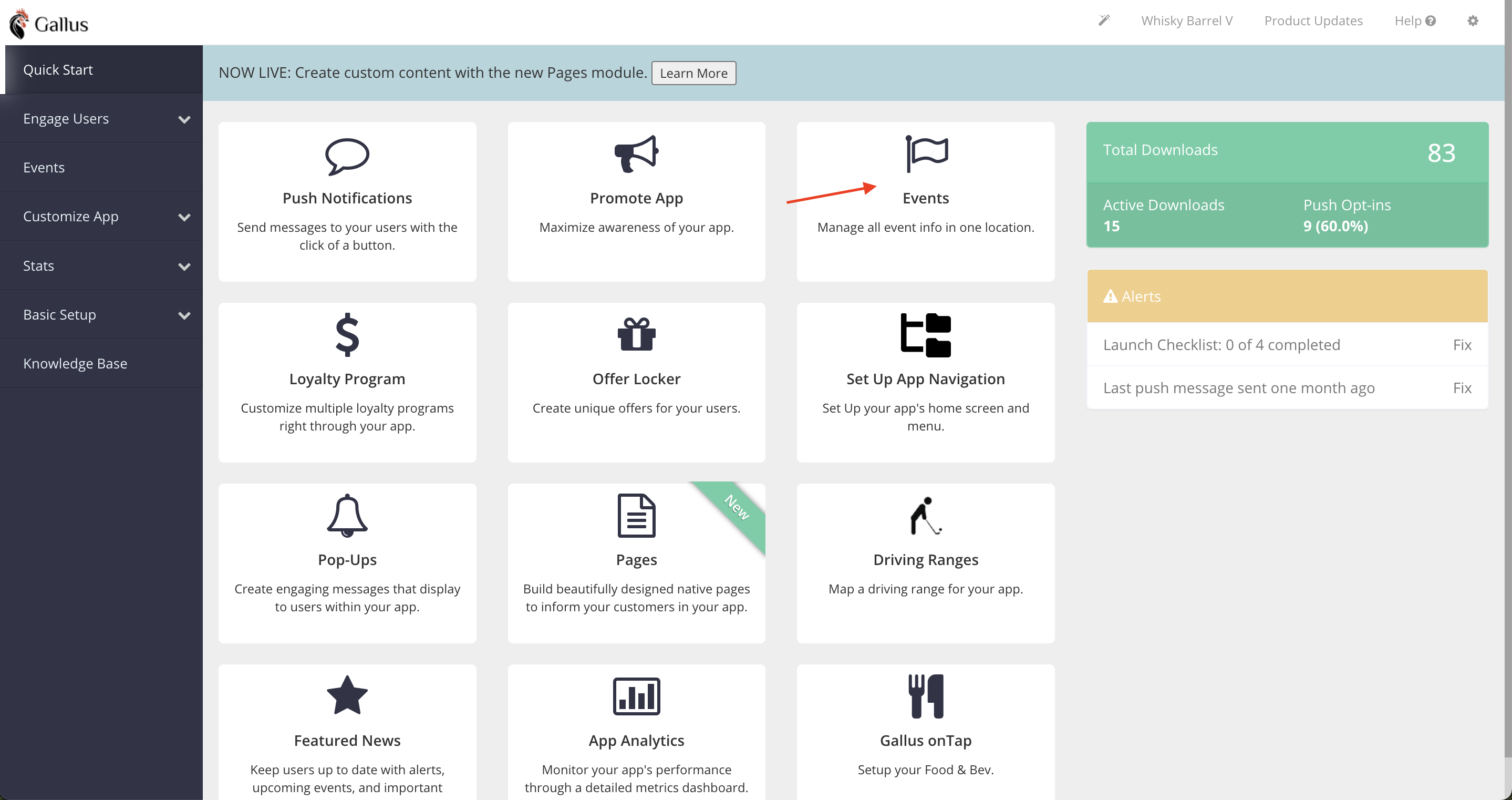Click the App Analytics bar chart icon
Screen dimensions: 1512x800
pos(636,696)
